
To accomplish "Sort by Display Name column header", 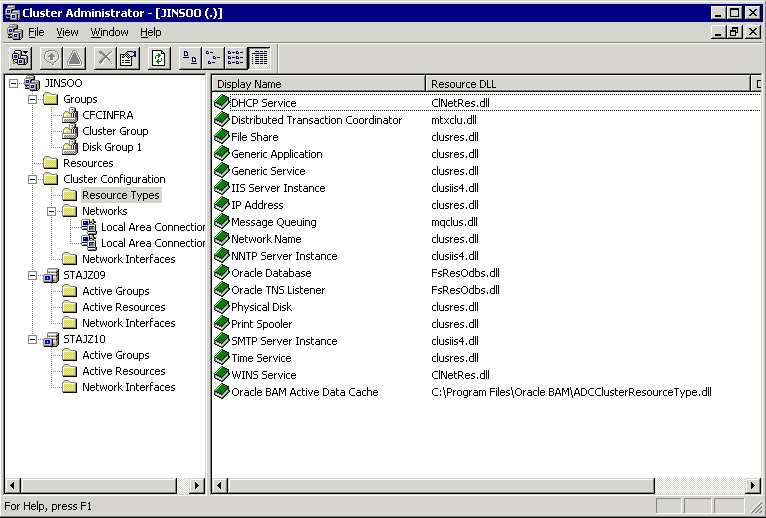I will [x=319, y=84].
